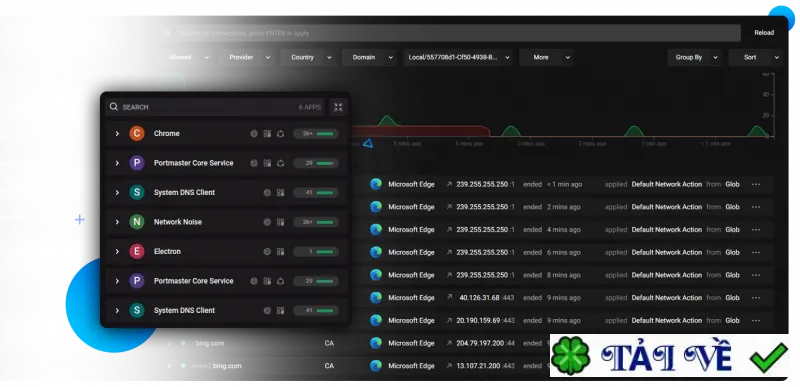Open the Group By dropdown
Screen dimensions: 800x387
coord(694,58)
